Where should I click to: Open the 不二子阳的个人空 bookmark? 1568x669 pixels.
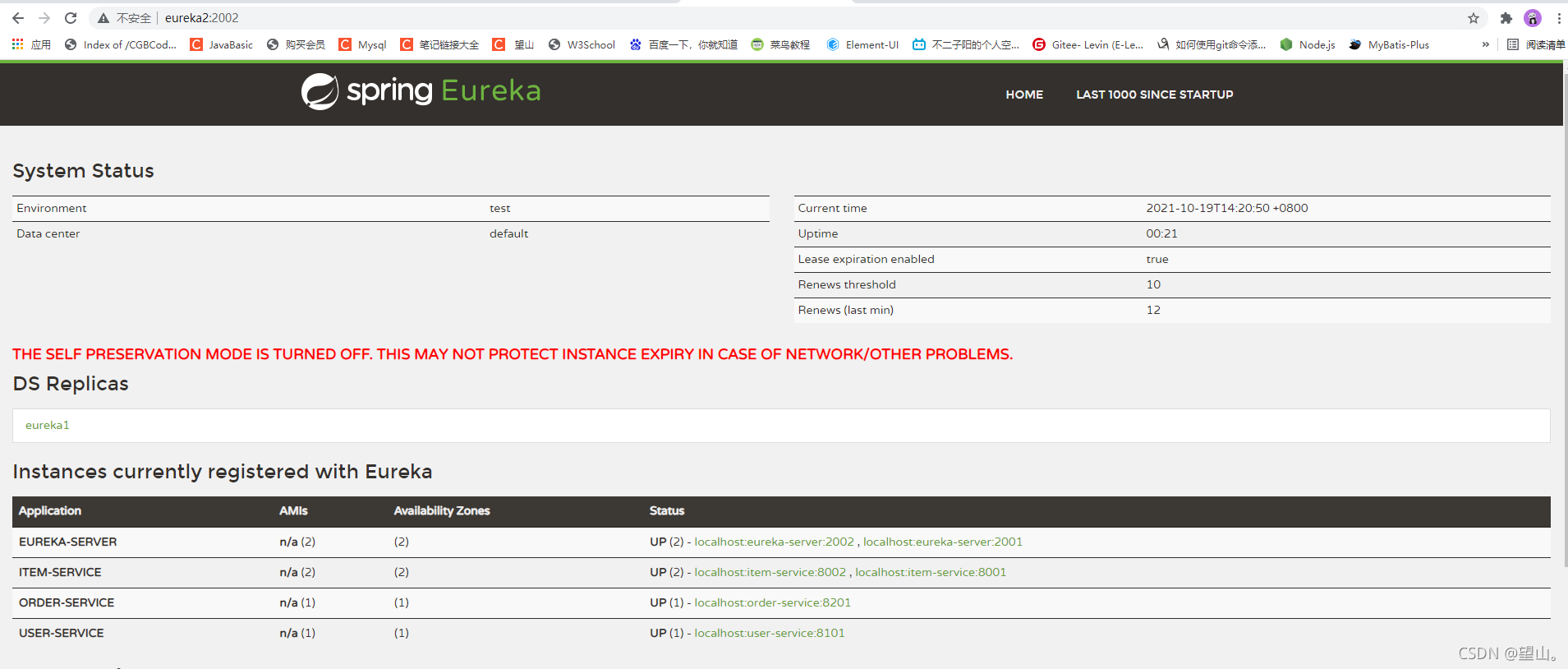tap(966, 44)
